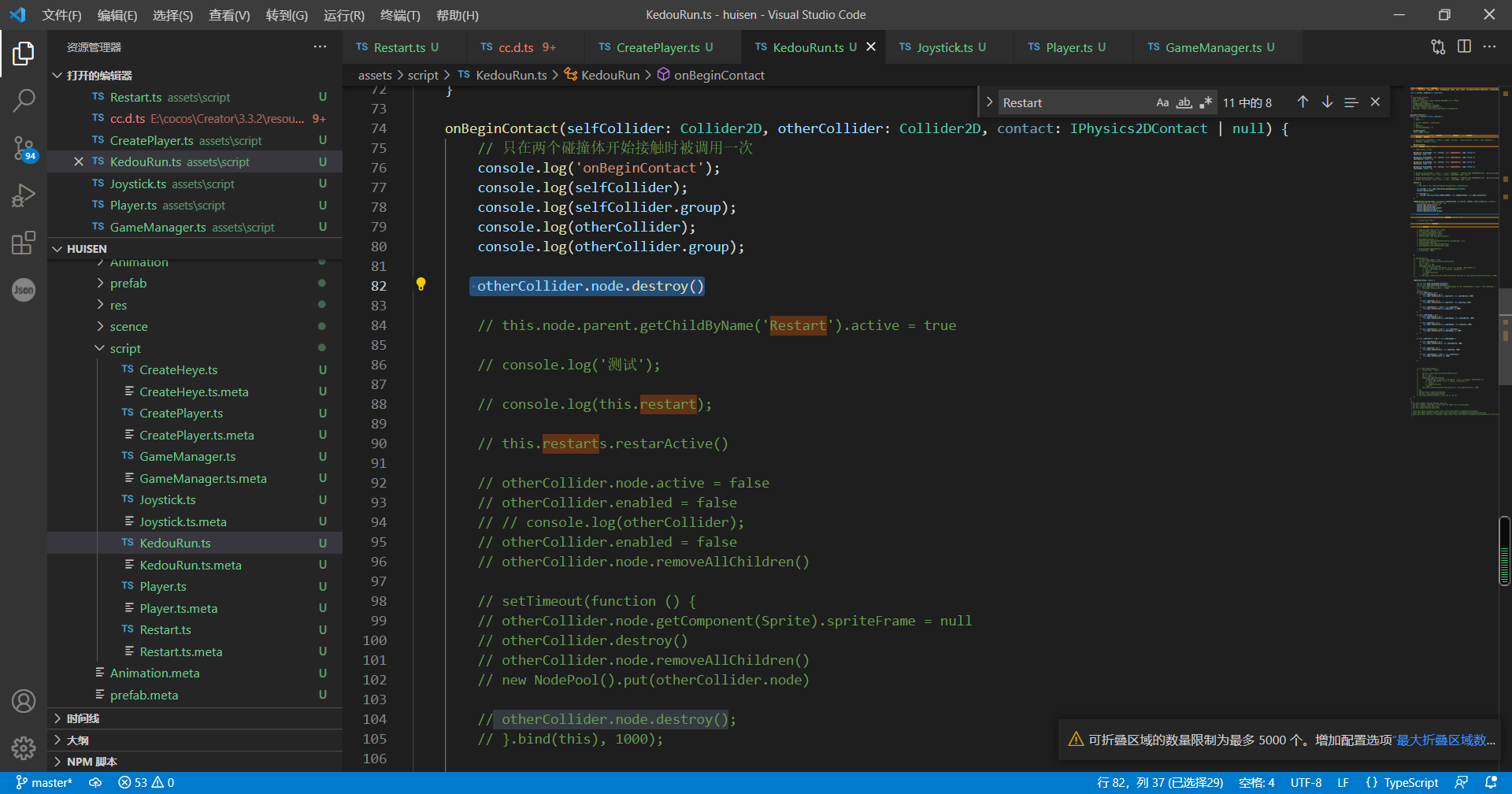The height and width of the screenshot is (794, 1512).
Task: Click the lightbulb quick fix icon
Action: click(421, 284)
